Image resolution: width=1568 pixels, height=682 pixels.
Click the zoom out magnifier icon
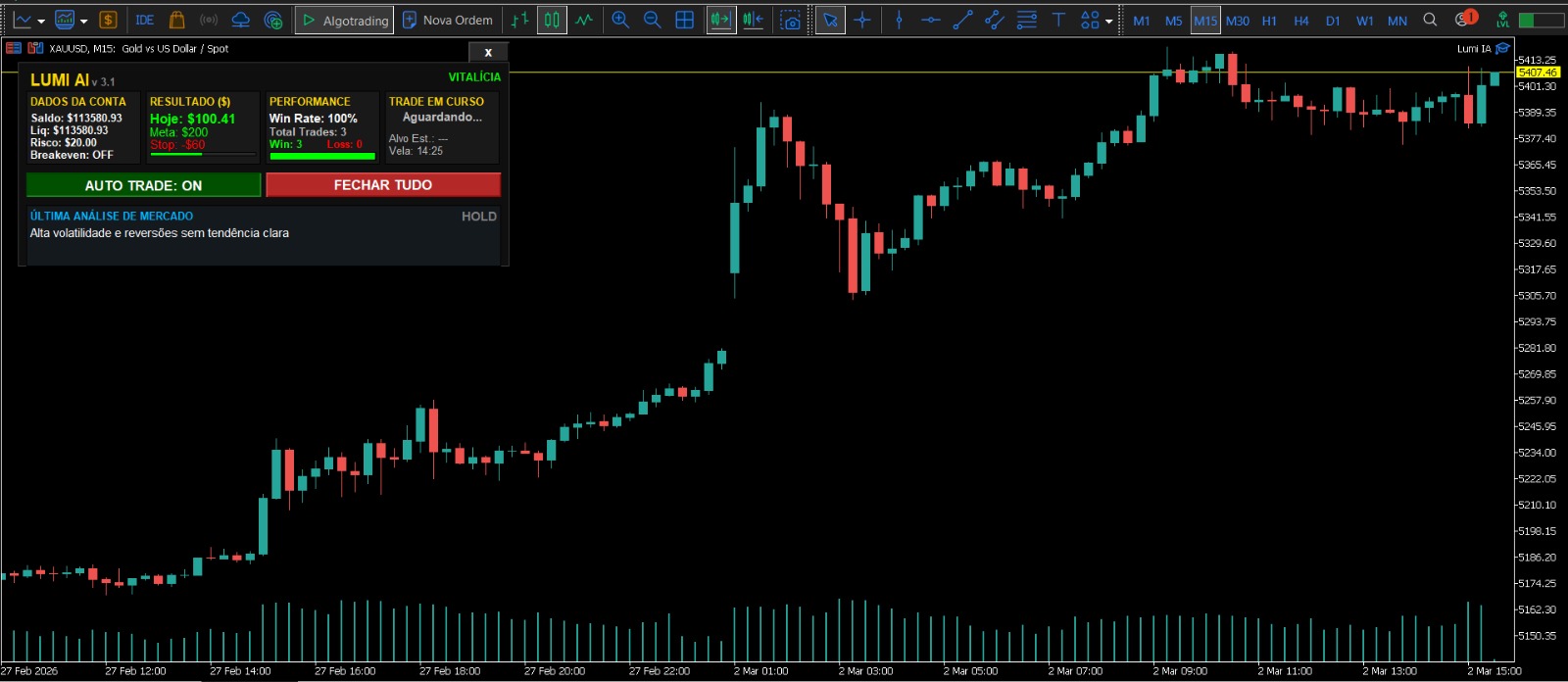click(652, 20)
